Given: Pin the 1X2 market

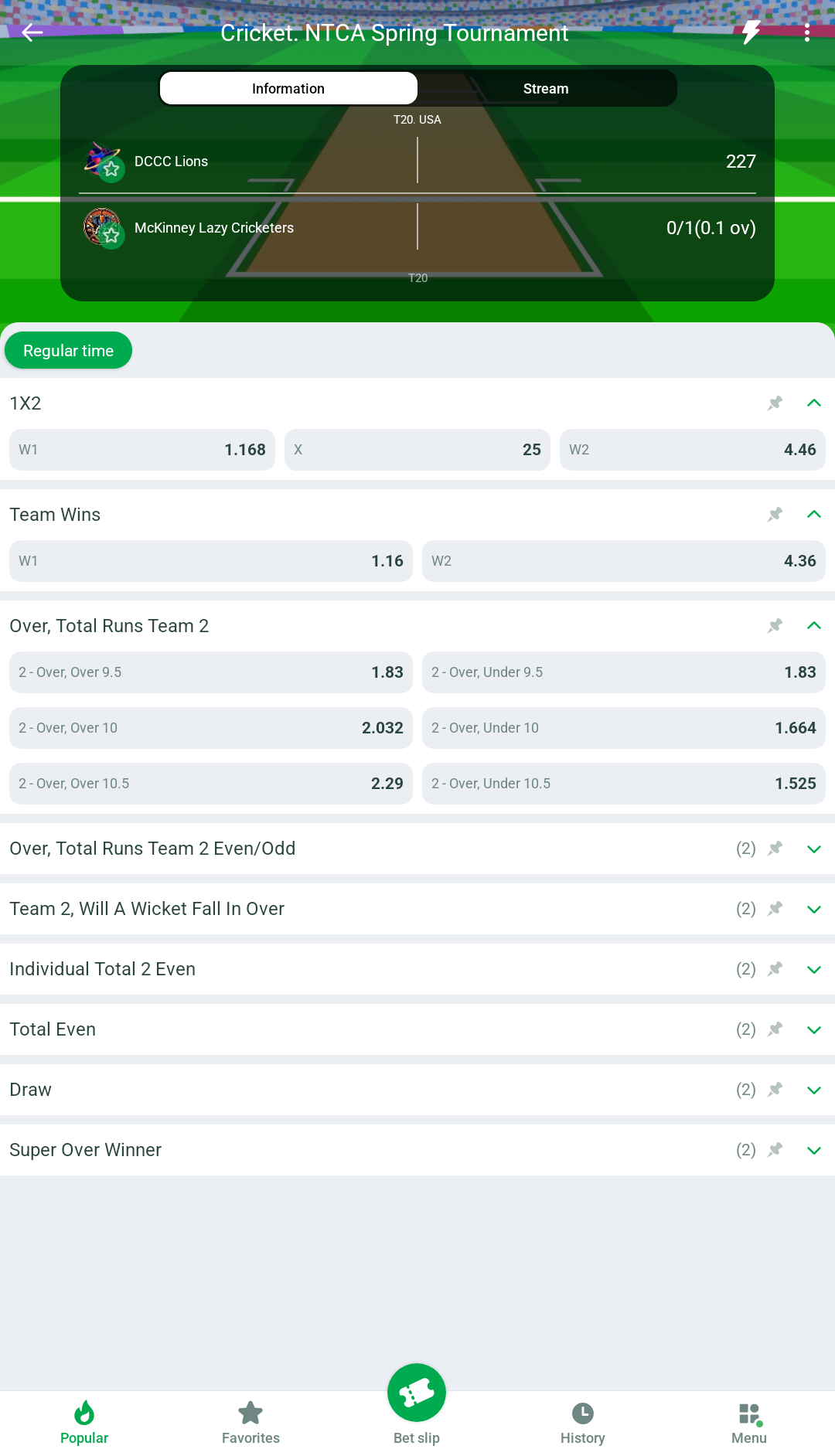Looking at the screenshot, I should coord(775,403).
